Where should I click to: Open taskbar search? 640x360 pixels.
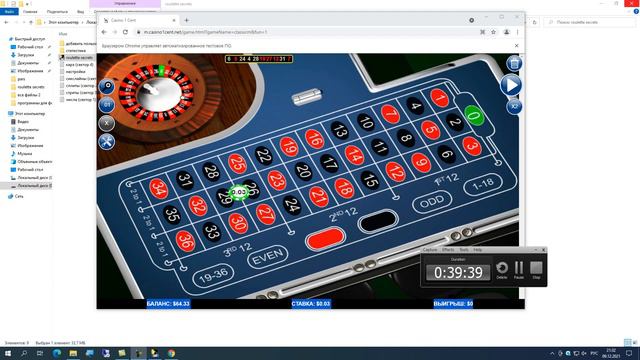click(24, 353)
